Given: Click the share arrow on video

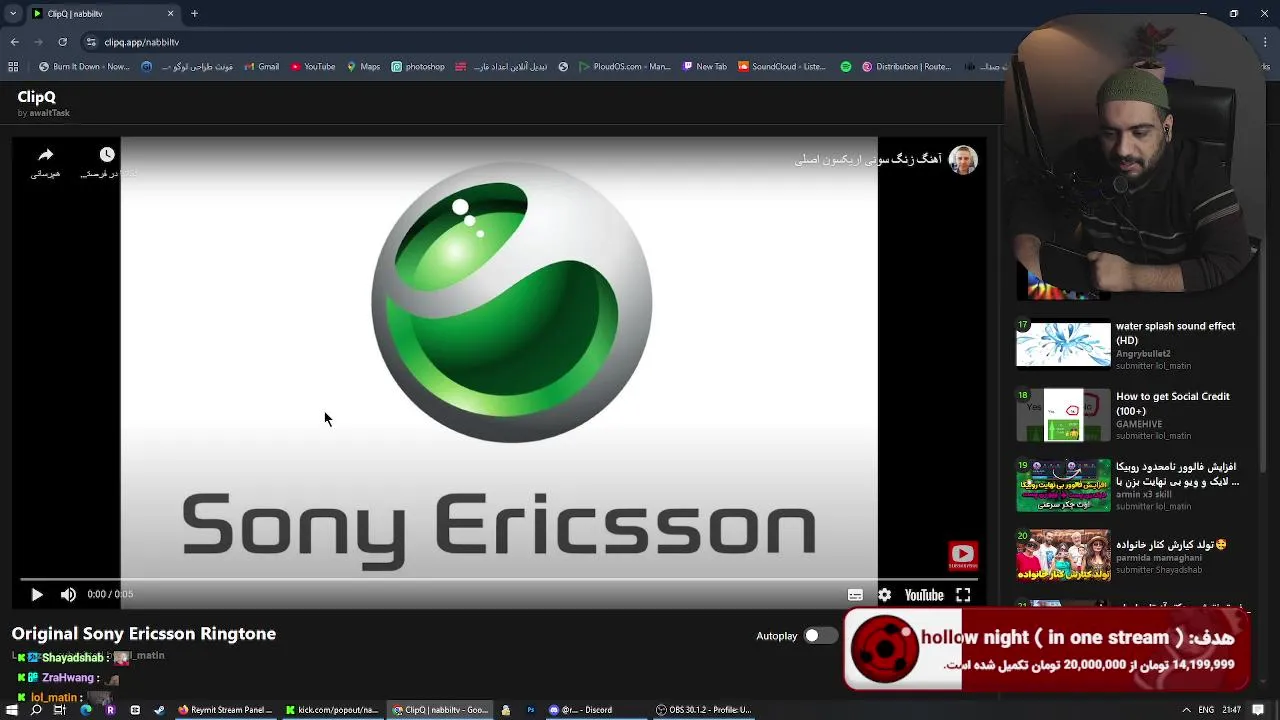Looking at the screenshot, I should click(x=45, y=155).
